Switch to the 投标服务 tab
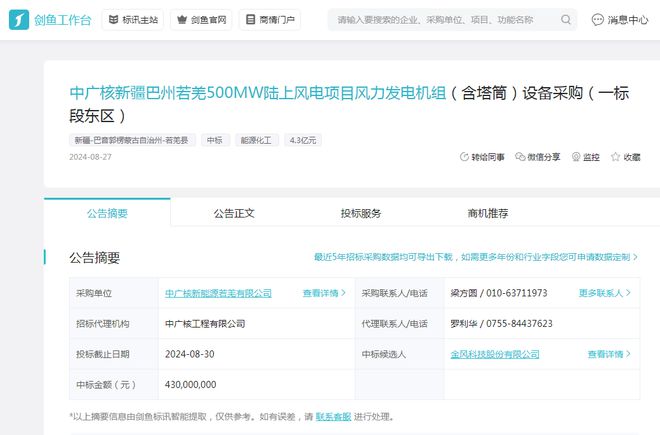The image size is (660, 435). [361, 213]
